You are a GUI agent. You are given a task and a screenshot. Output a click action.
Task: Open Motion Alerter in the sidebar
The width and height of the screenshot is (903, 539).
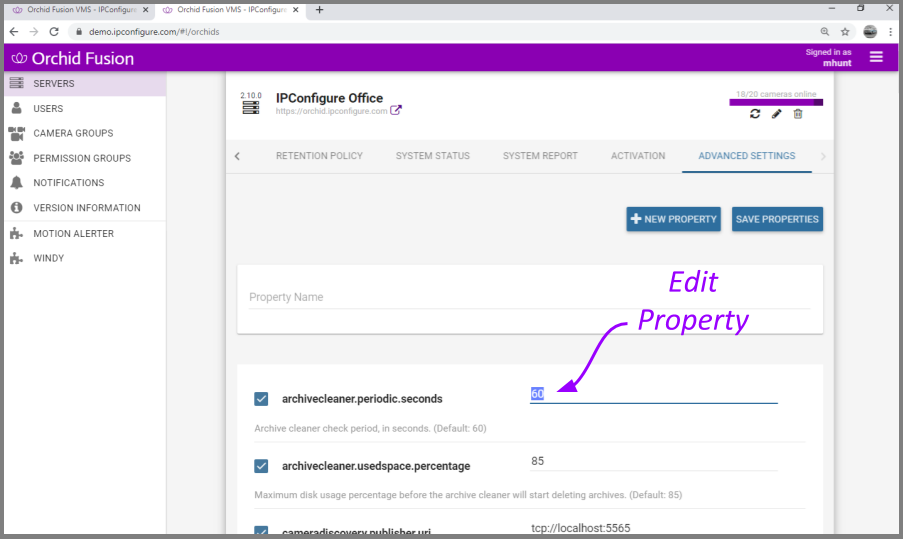(73, 233)
